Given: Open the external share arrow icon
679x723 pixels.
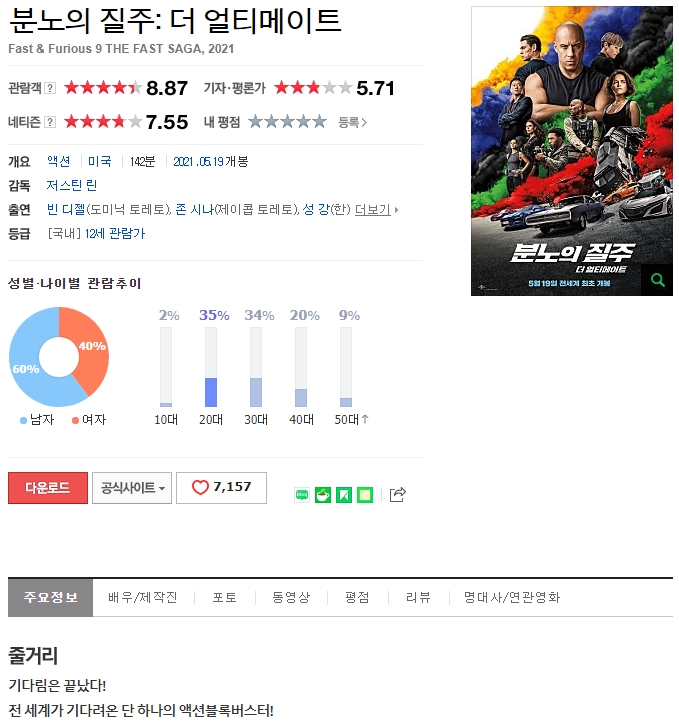Looking at the screenshot, I should tap(397, 494).
